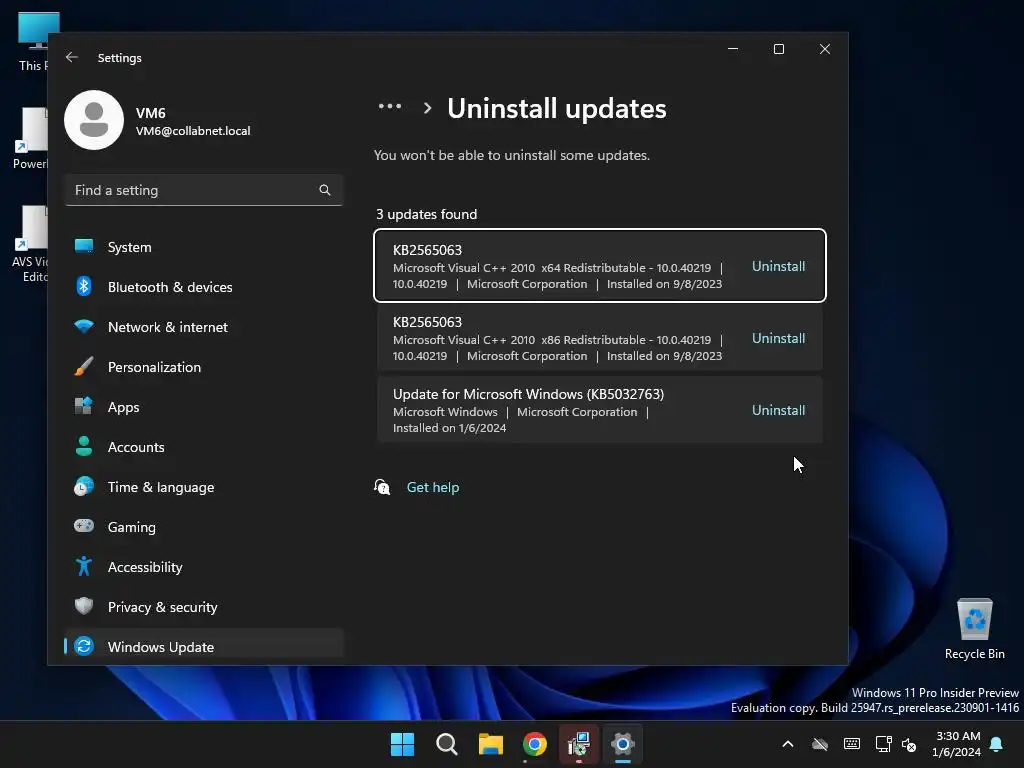The height and width of the screenshot is (768, 1024).
Task: Click the VM6@collabnet.local account email
Action: point(193,131)
